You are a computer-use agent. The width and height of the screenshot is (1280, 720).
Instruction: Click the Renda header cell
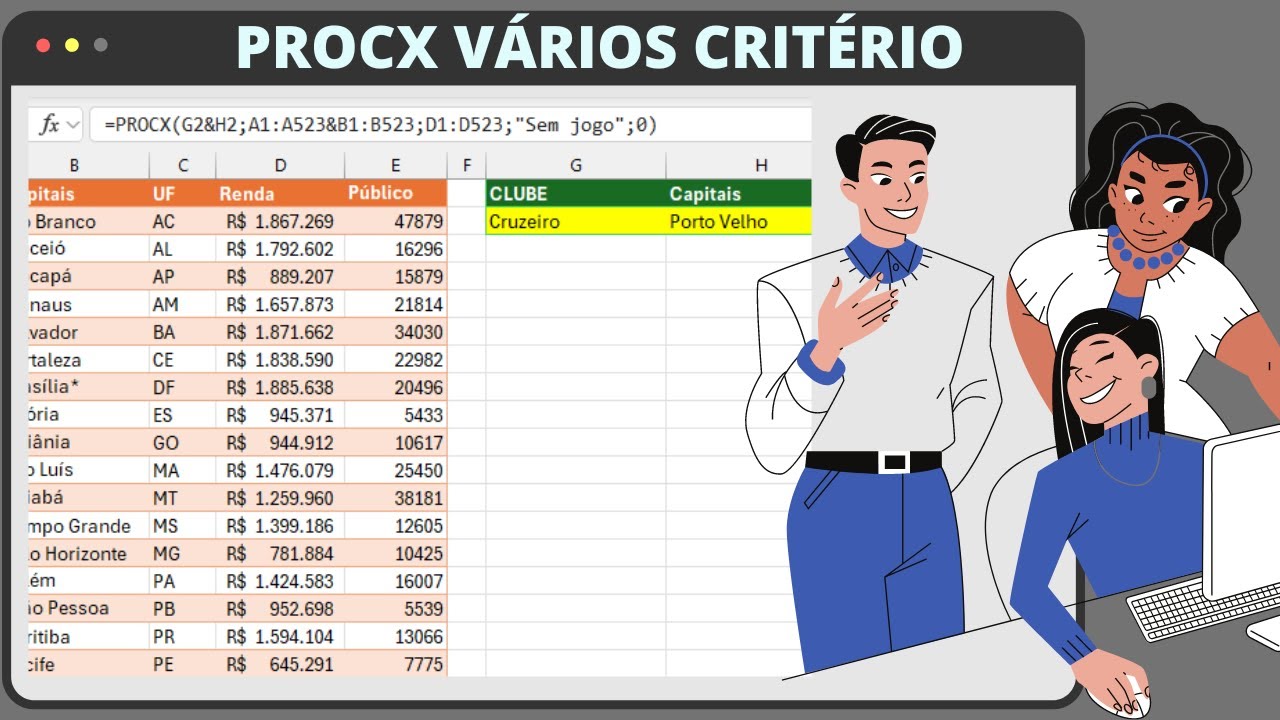coord(280,193)
